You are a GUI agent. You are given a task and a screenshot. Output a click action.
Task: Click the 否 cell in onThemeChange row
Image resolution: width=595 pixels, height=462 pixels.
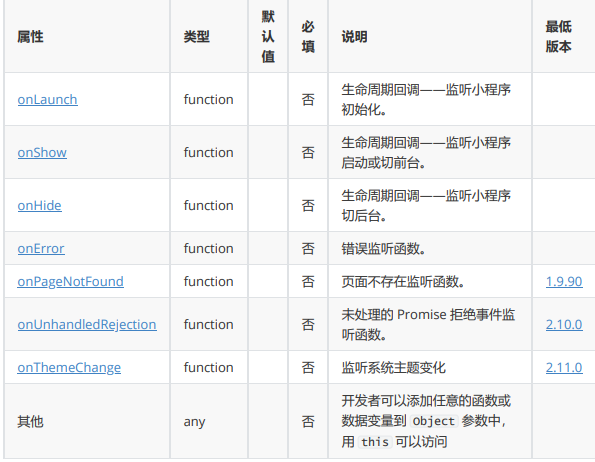(x=308, y=368)
